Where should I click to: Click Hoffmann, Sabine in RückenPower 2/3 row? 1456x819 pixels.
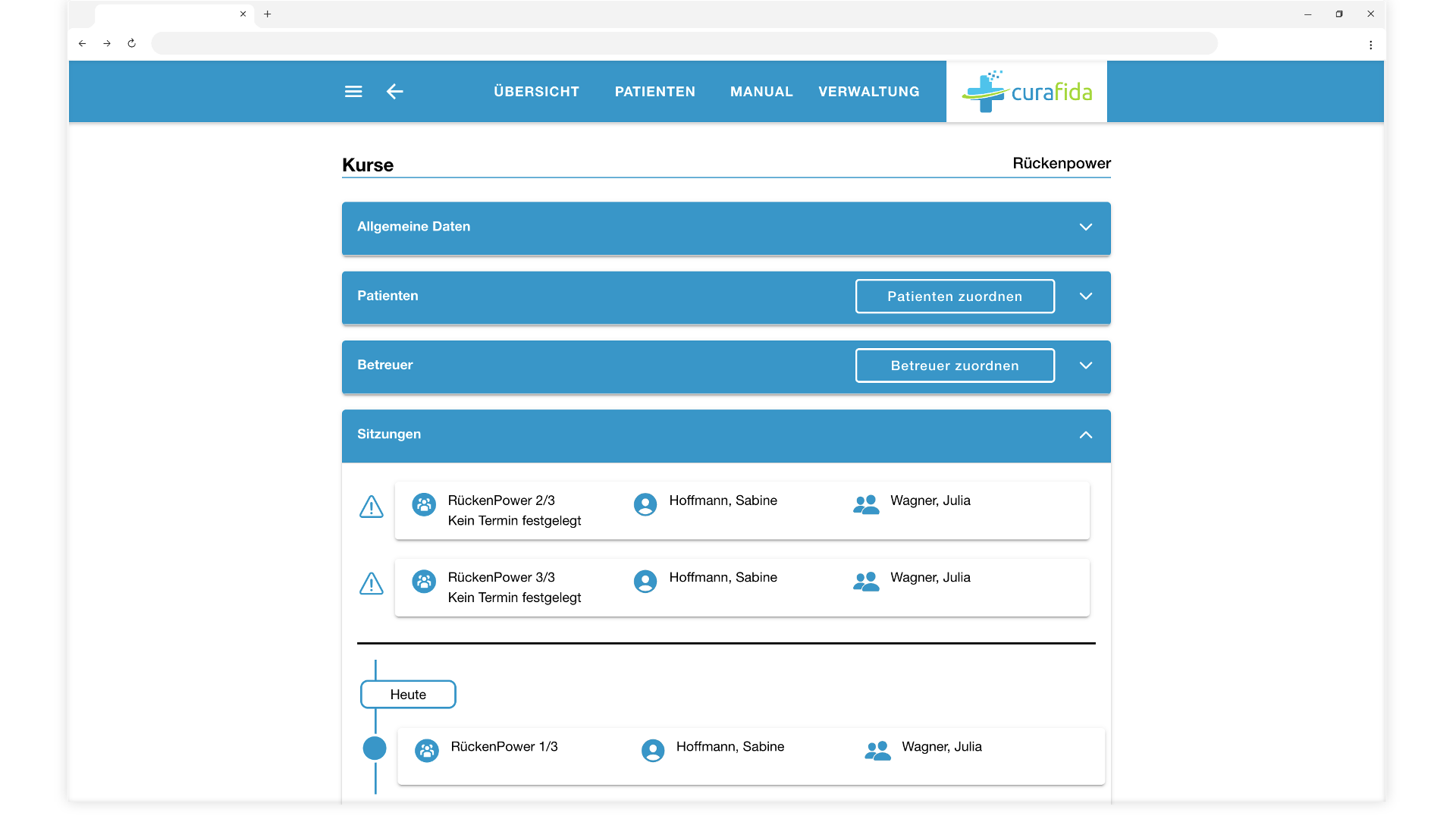[x=723, y=500]
